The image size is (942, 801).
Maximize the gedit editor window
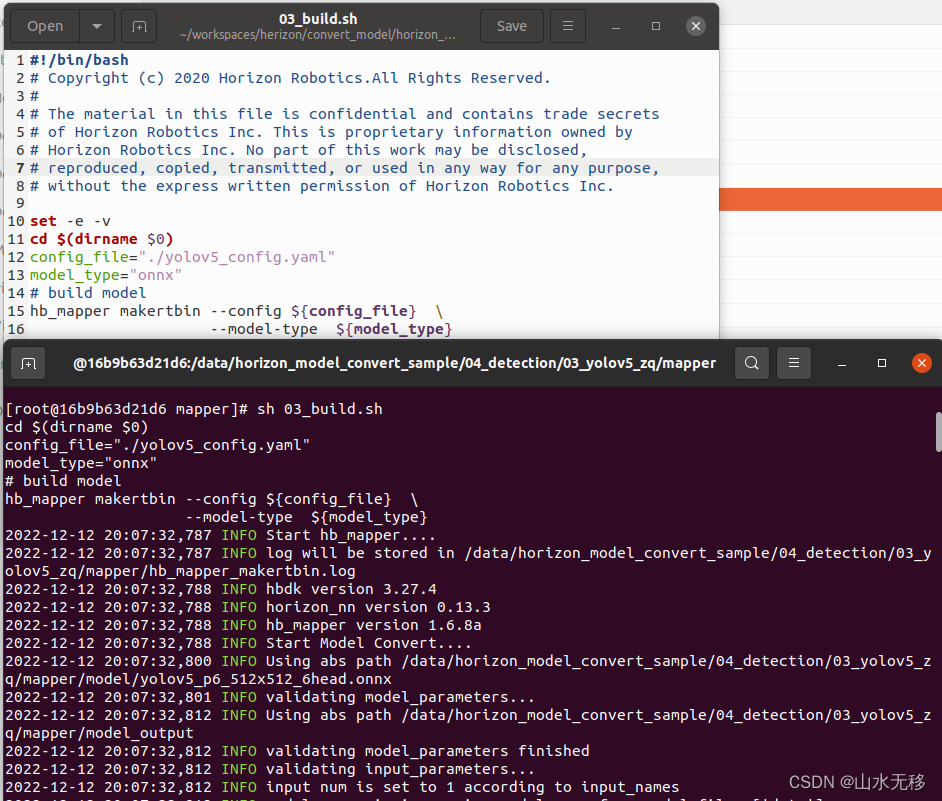656,26
